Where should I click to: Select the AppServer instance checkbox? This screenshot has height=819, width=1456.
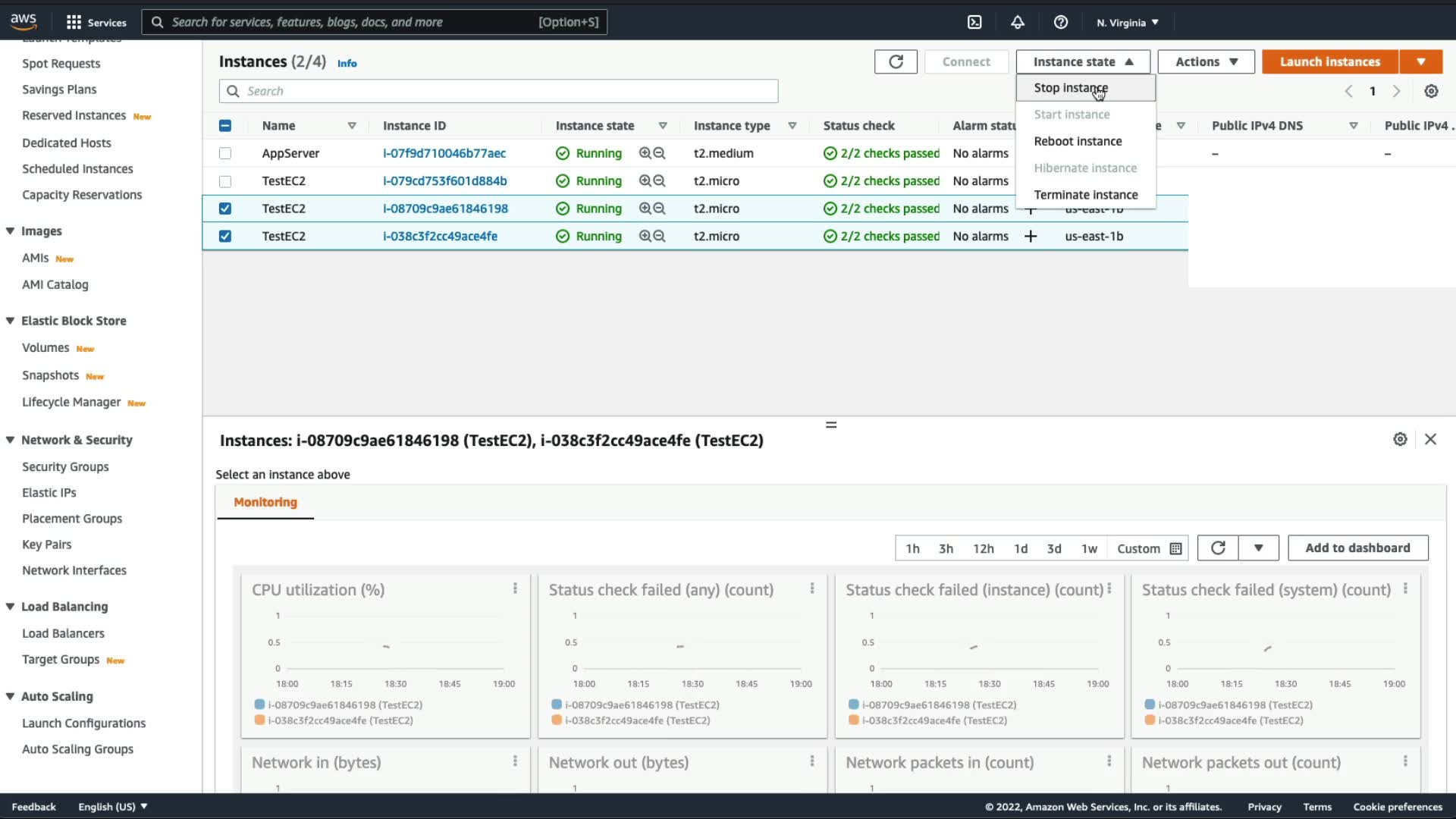pos(225,153)
